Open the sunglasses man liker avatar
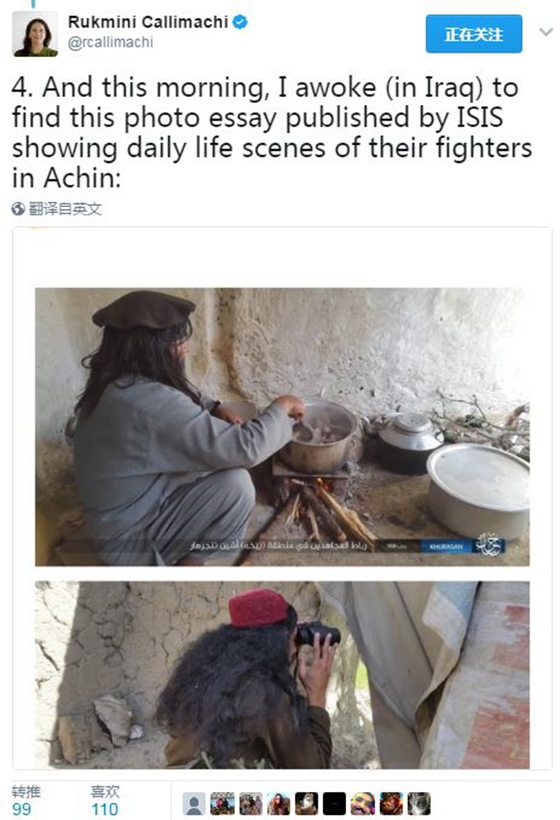The width and height of the screenshot is (560, 820). (x=362, y=804)
